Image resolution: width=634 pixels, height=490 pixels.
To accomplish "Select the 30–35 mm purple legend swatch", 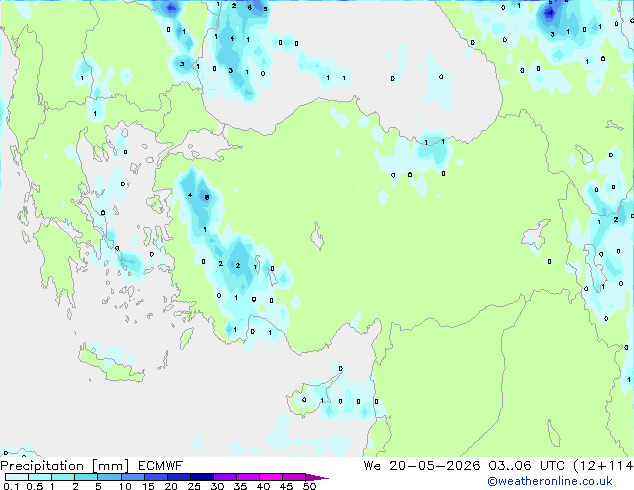I will [x=224, y=477].
